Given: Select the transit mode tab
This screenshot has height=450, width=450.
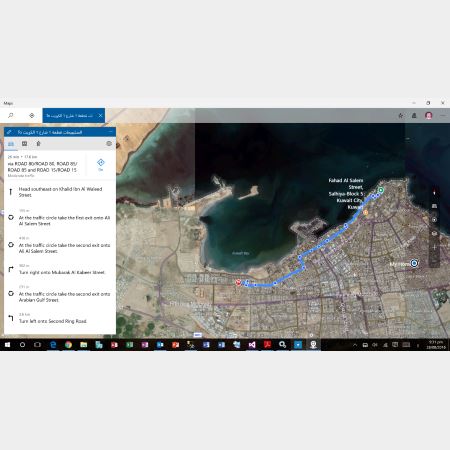Looking at the screenshot, I should 24,144.
